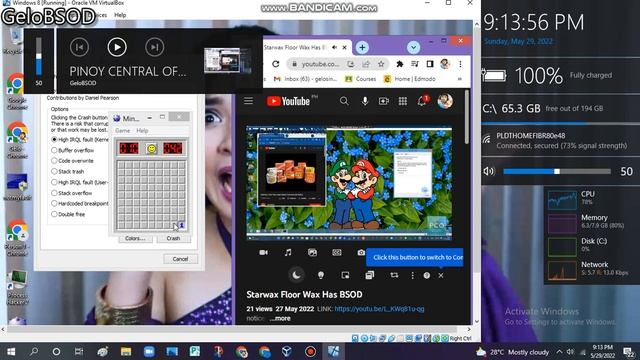This screenshot has width=640, height=360.
Task: Mute the Starwax Floor Wax tab audio icon
Action: tap(334, 47)
